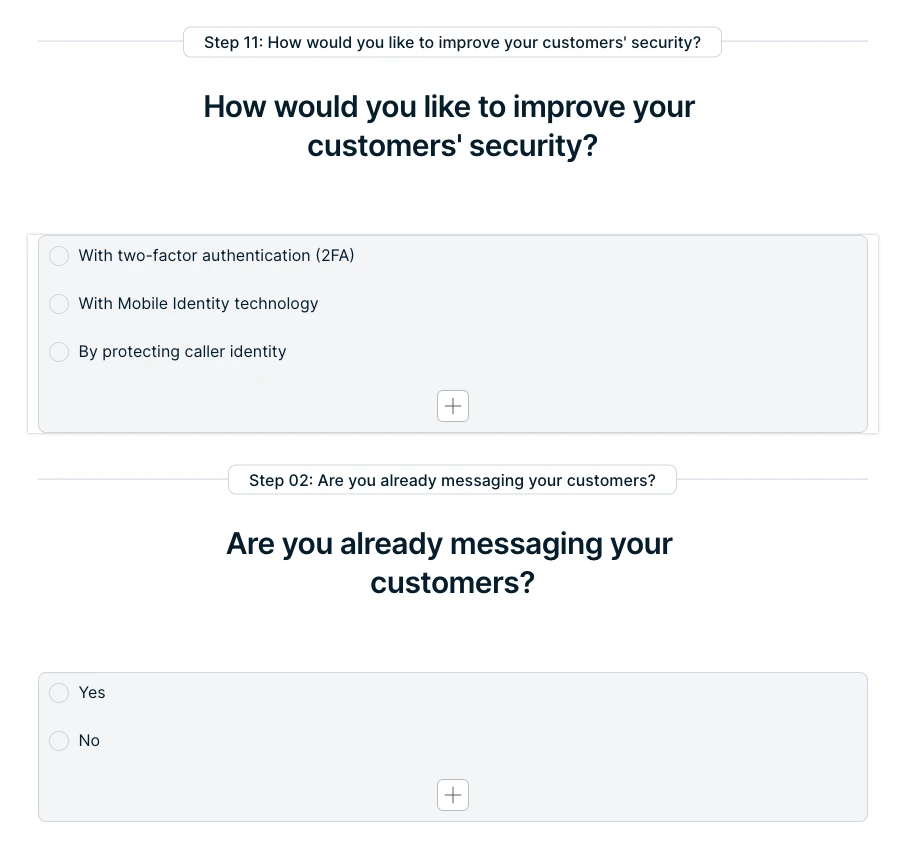
Task: Click the Step 02 section label
Action: [x=452, y=480]
